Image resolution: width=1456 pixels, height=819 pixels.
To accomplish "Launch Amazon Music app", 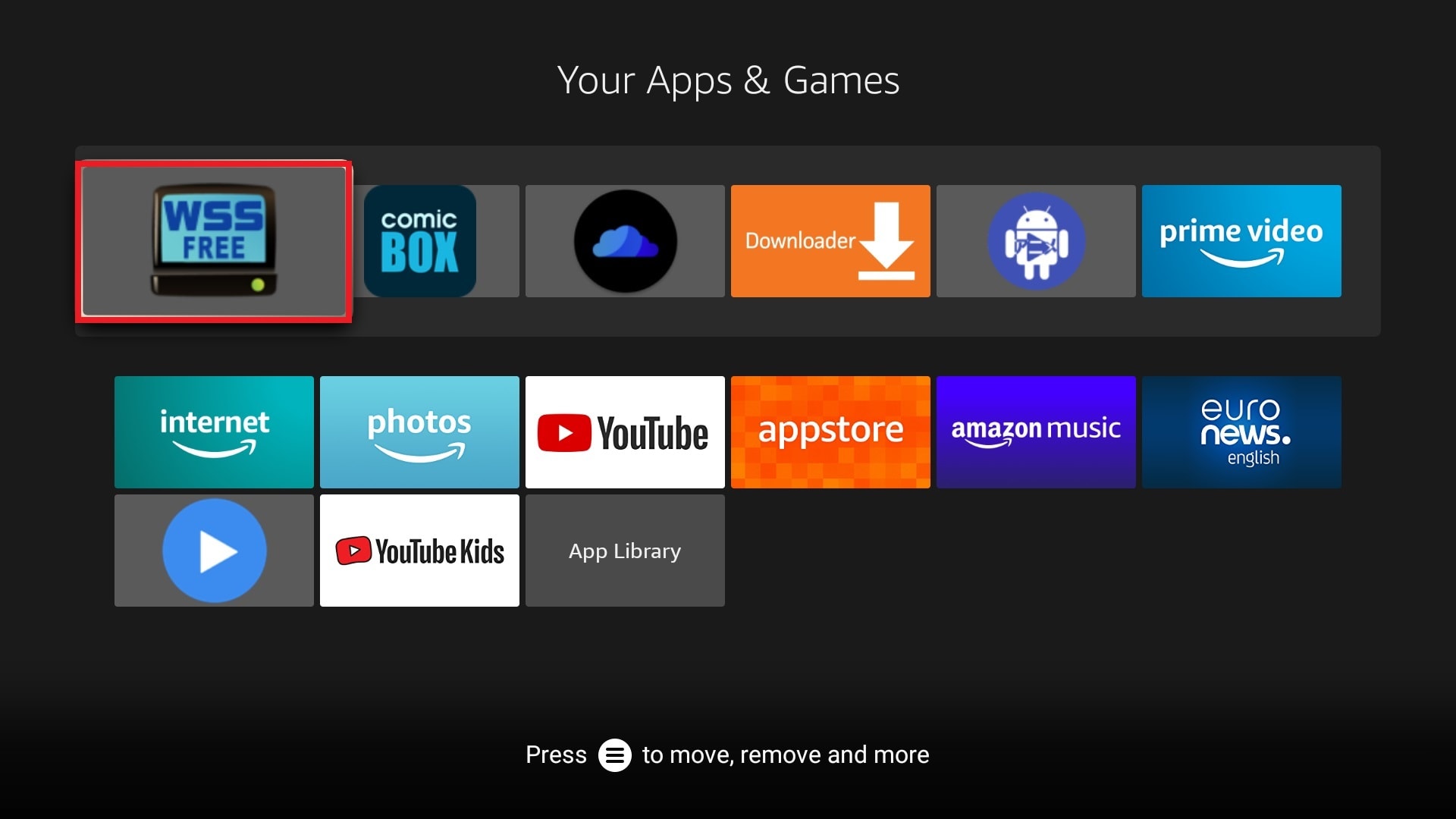I will [1036, 431].
